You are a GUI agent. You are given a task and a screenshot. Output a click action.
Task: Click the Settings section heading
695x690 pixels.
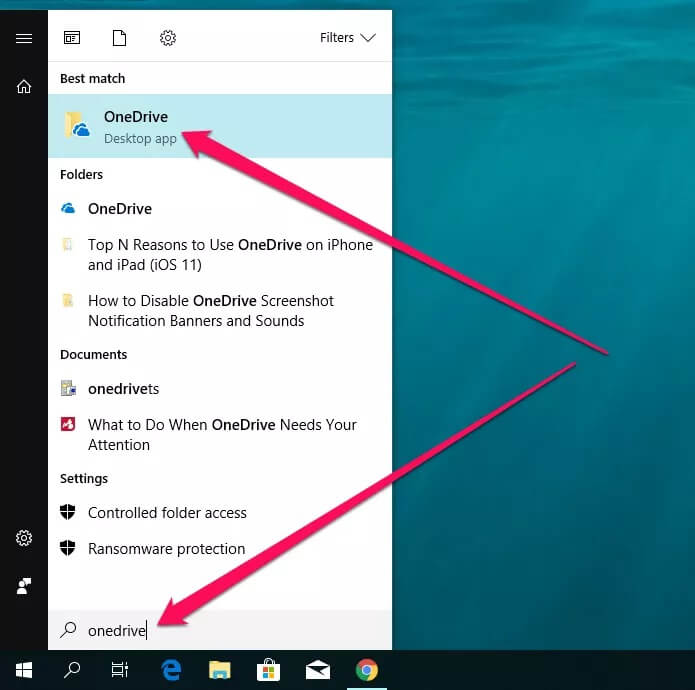[84, 479]
